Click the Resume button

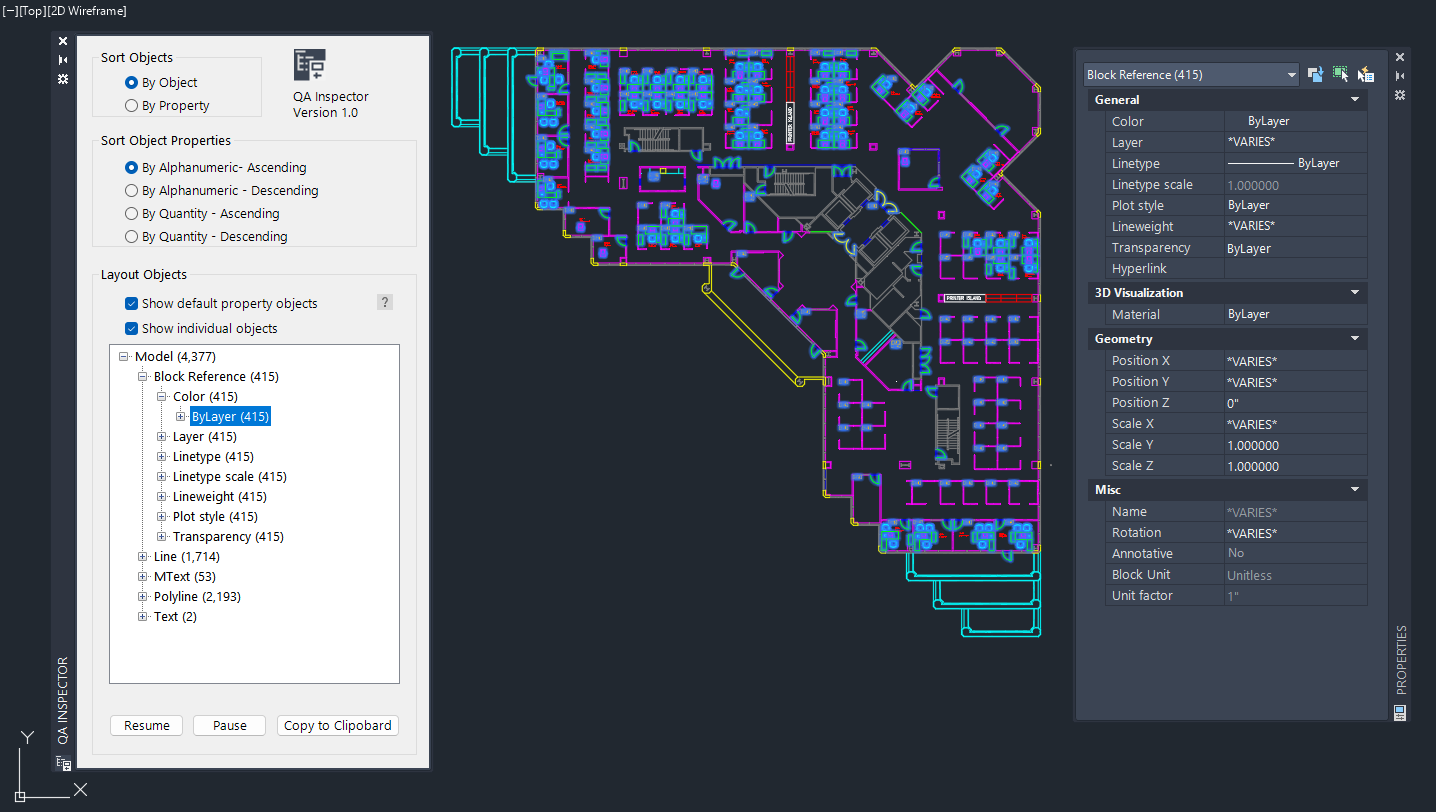147,726
